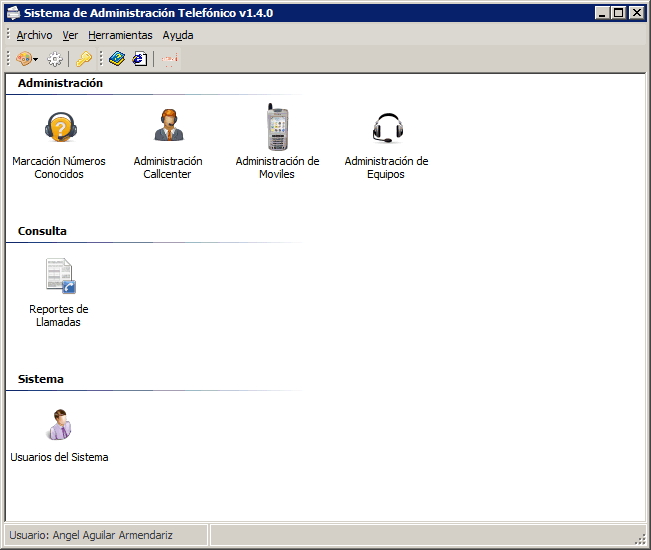Image resolution: width=651 pixels, height=550 pixels.
Task: Click the Internet Explorer web page icon
Action: coord(140,59)
